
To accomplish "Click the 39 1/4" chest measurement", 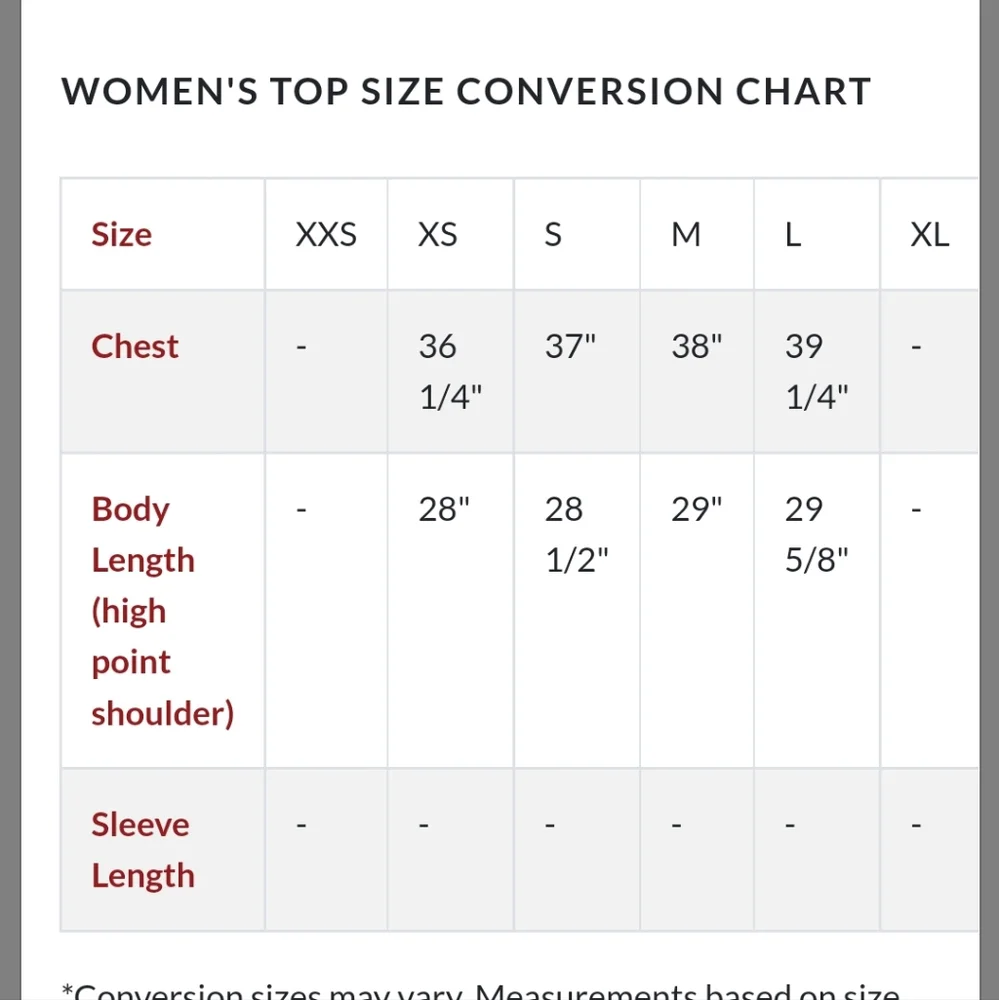I will tap(816, 372).
